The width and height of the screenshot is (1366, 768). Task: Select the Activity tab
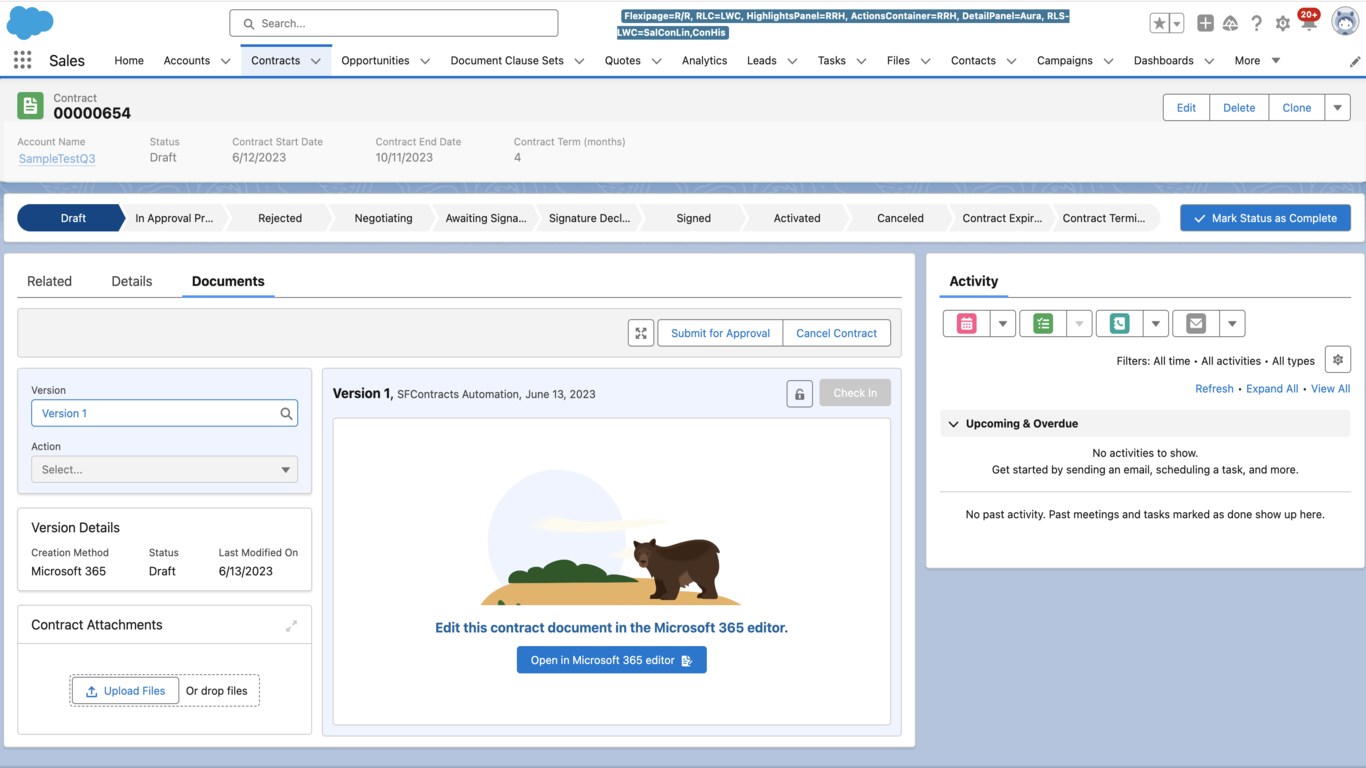click(973, 281)
